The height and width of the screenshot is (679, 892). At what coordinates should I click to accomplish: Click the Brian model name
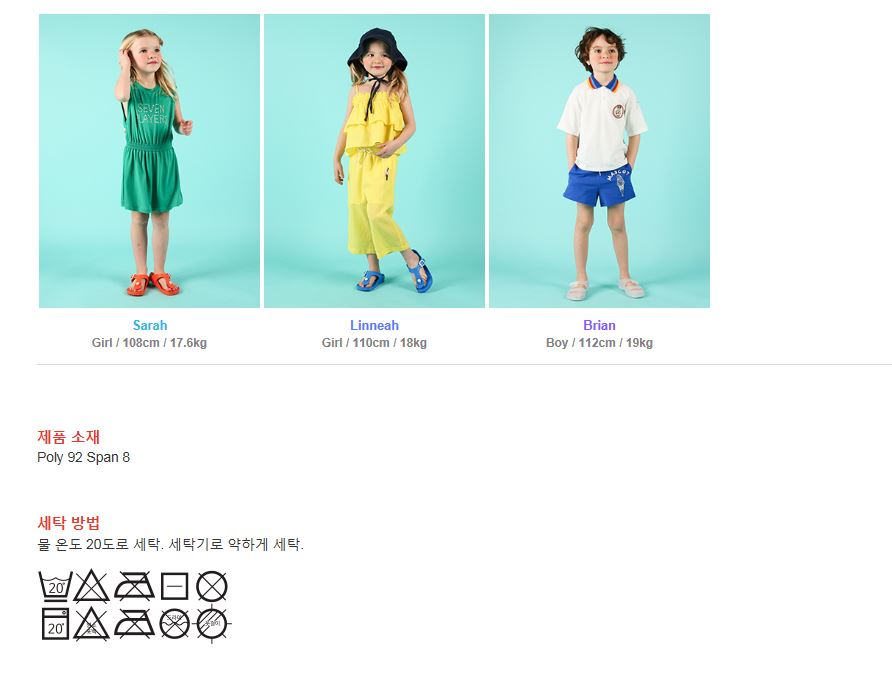[x=599, y=325]
